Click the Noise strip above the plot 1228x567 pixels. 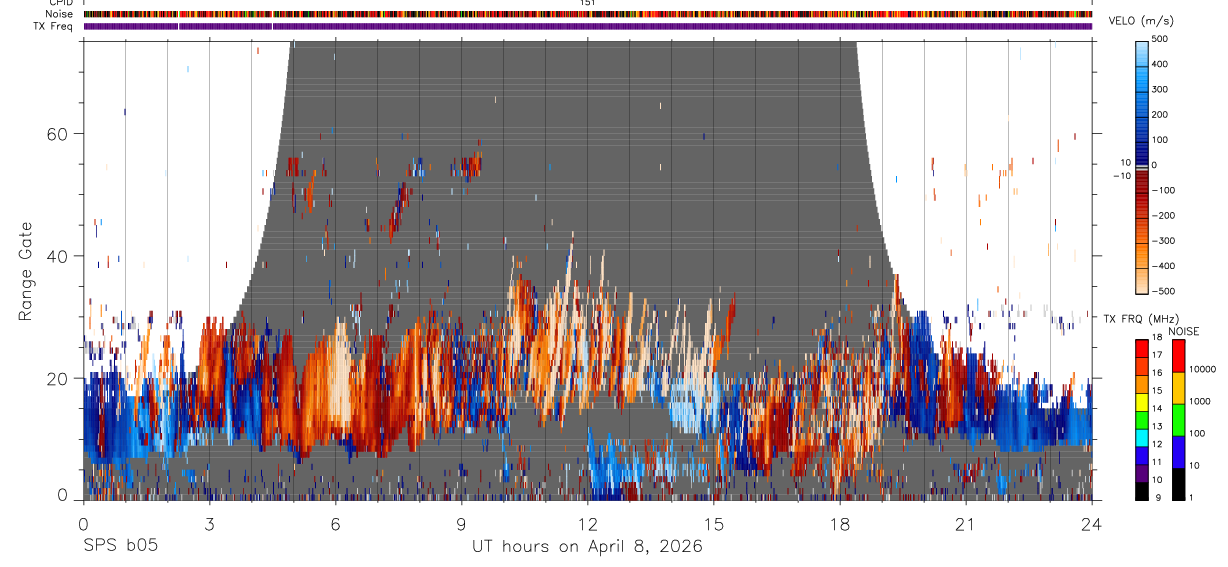[x=588, y=14]
